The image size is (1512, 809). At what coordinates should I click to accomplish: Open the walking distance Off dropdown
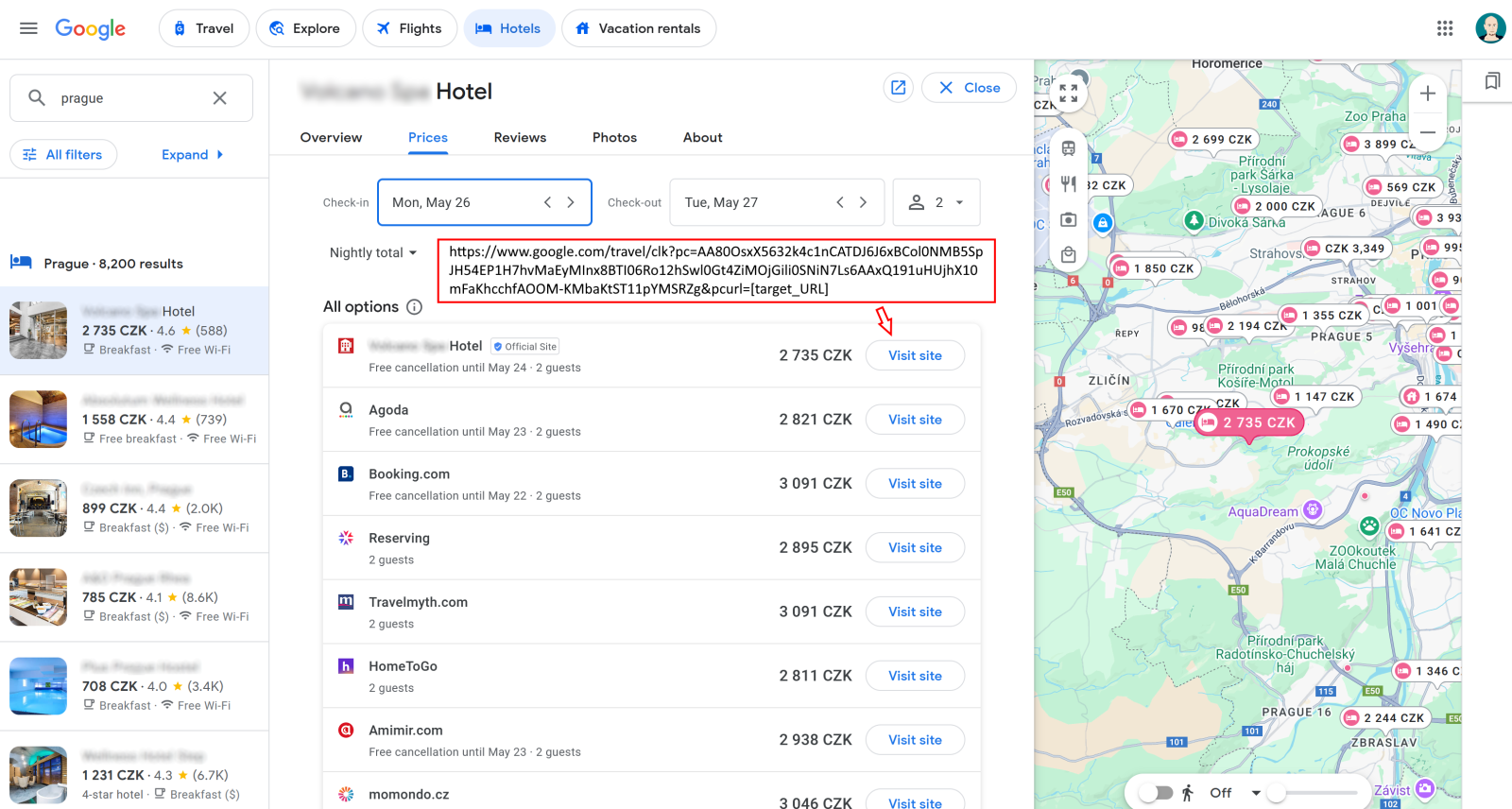point(1235,793)
